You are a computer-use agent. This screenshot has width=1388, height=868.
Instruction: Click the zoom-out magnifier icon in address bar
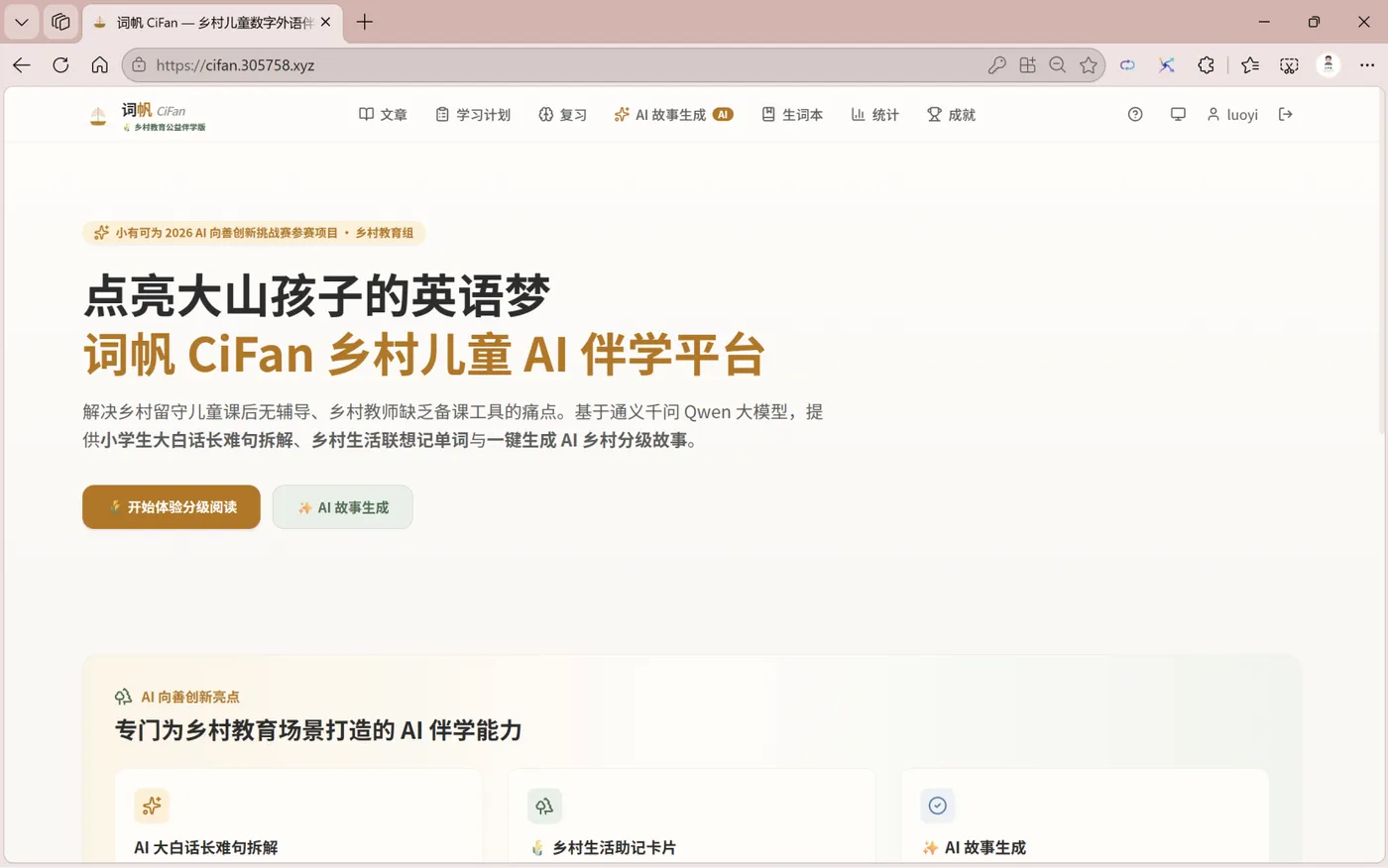pos(1058,65)
